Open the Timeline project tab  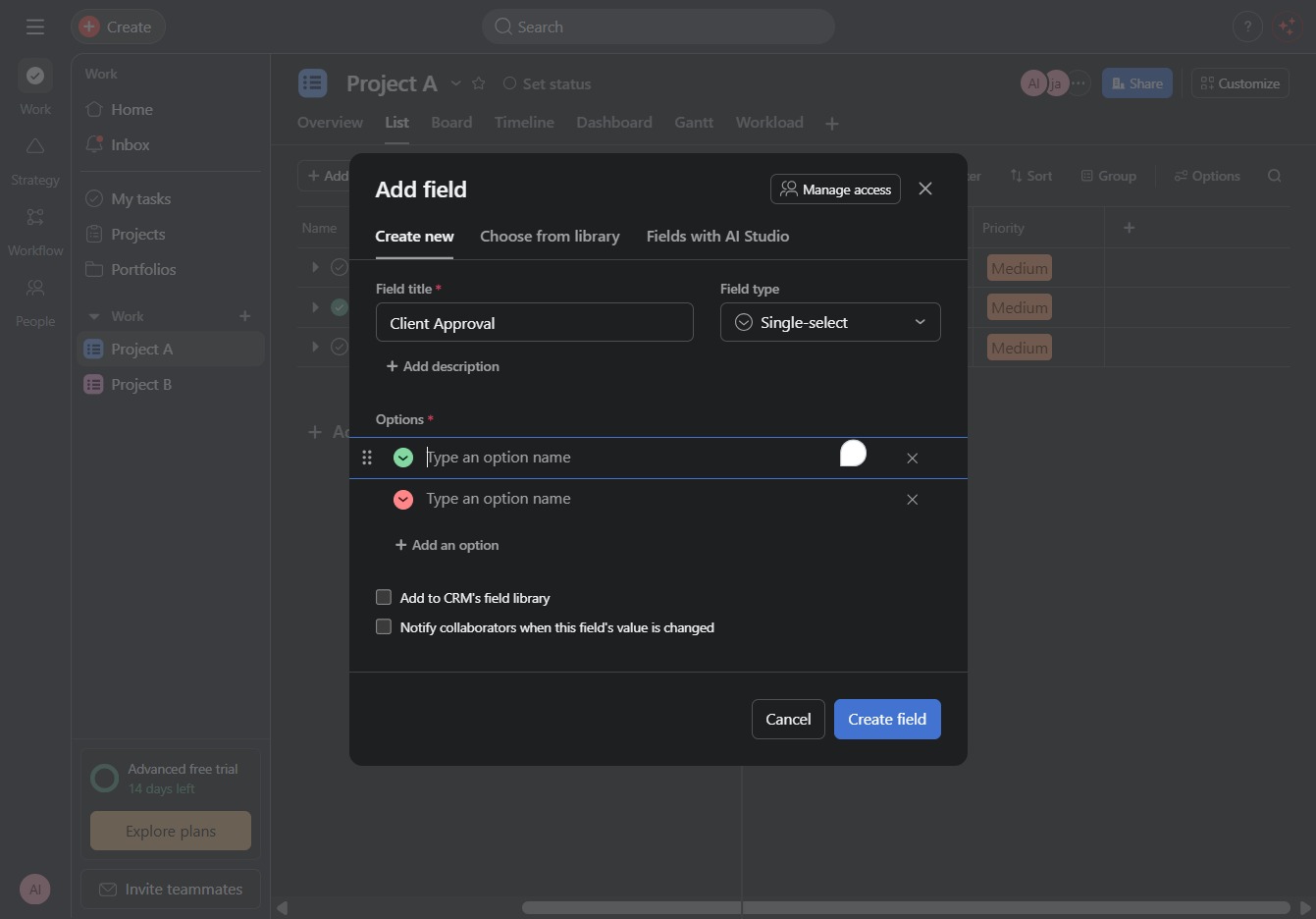click(x=524, y=122)
